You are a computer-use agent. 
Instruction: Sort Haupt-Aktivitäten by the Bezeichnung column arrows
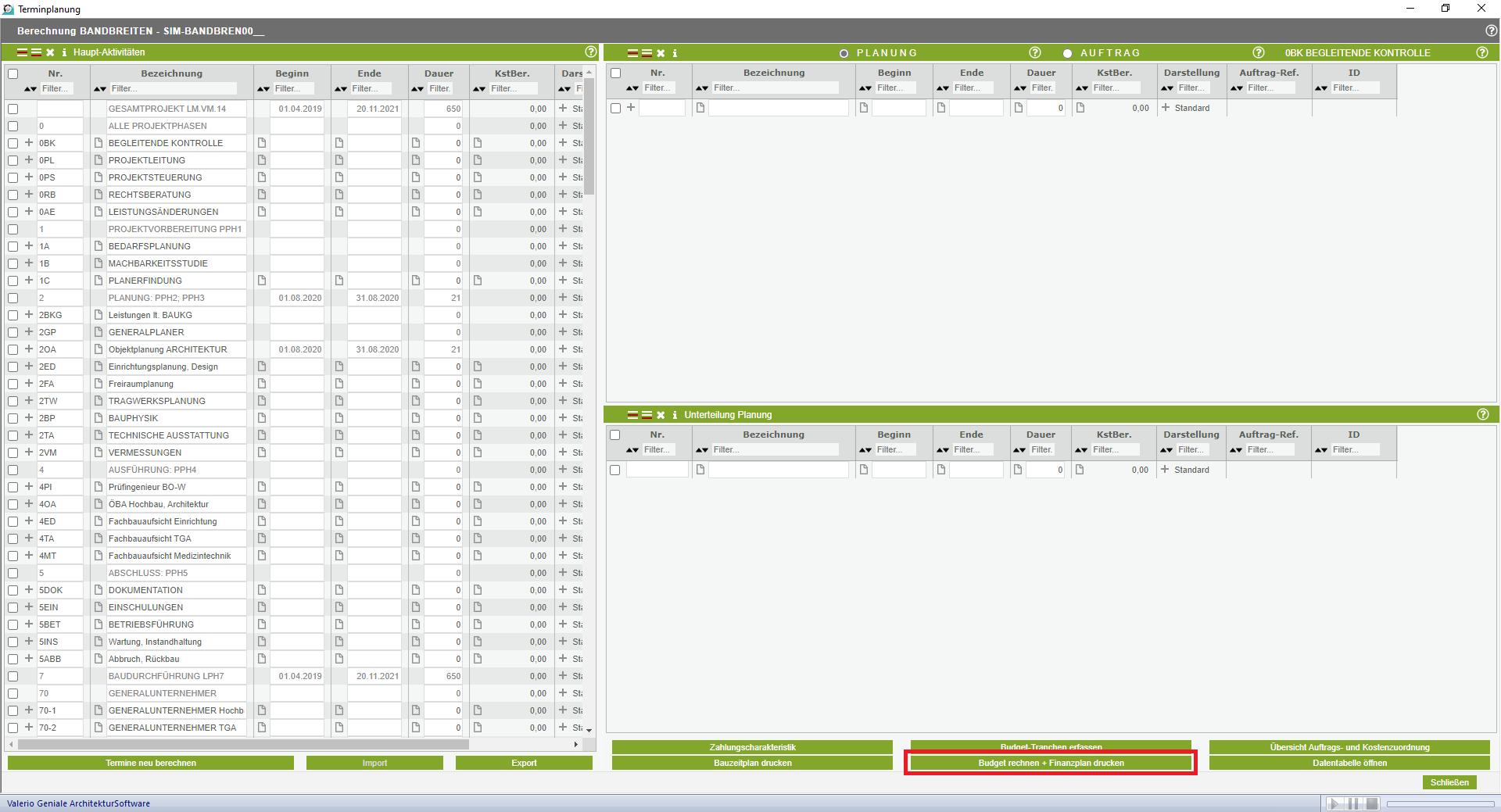coord(100,89)
